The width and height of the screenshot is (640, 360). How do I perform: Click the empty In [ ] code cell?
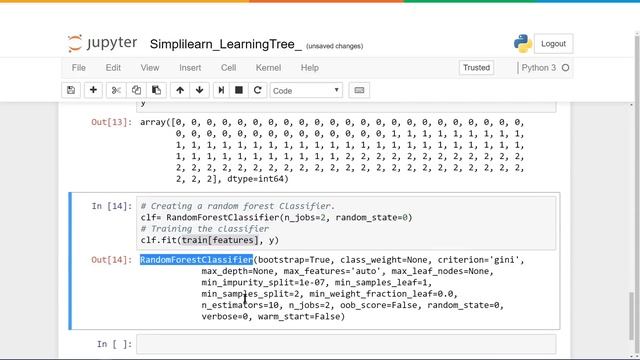tap(346, 344)
